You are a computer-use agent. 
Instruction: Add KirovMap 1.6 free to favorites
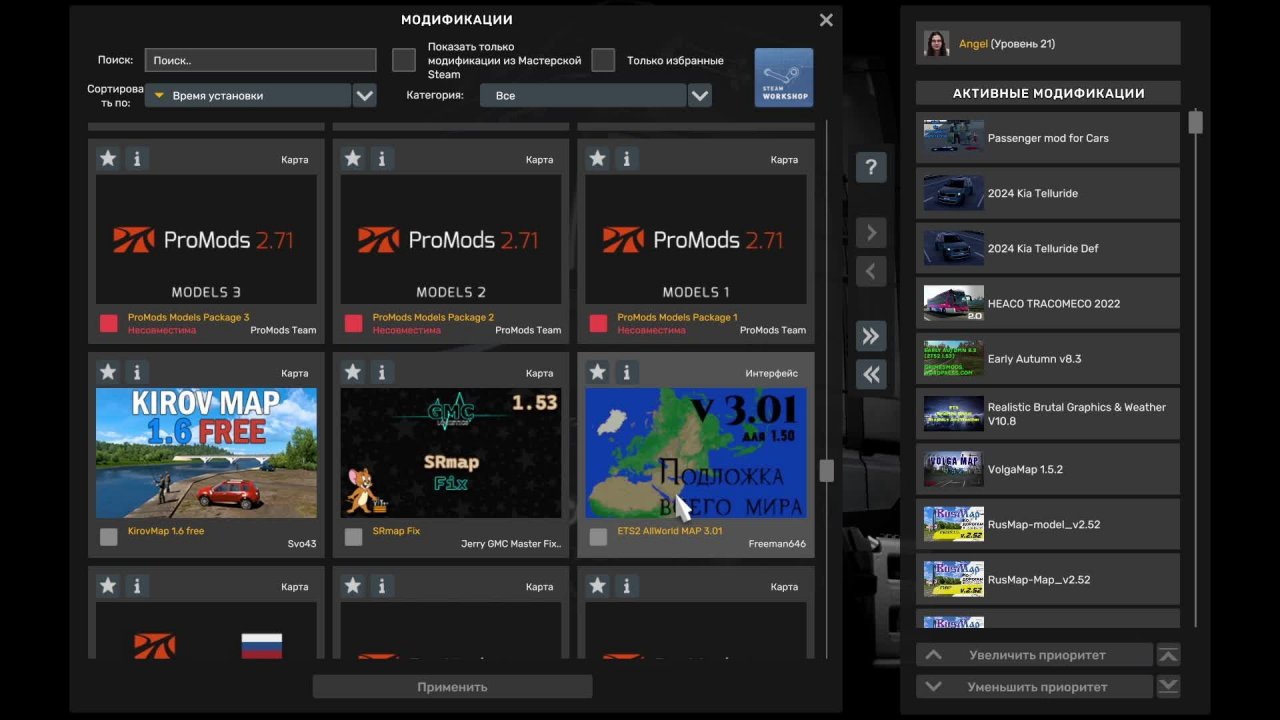click(x=108, y=372)
